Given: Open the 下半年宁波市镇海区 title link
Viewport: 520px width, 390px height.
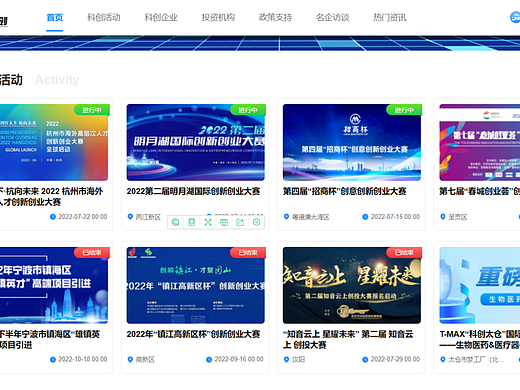Looking at the screenshot, I should click(x=50, y=339).
